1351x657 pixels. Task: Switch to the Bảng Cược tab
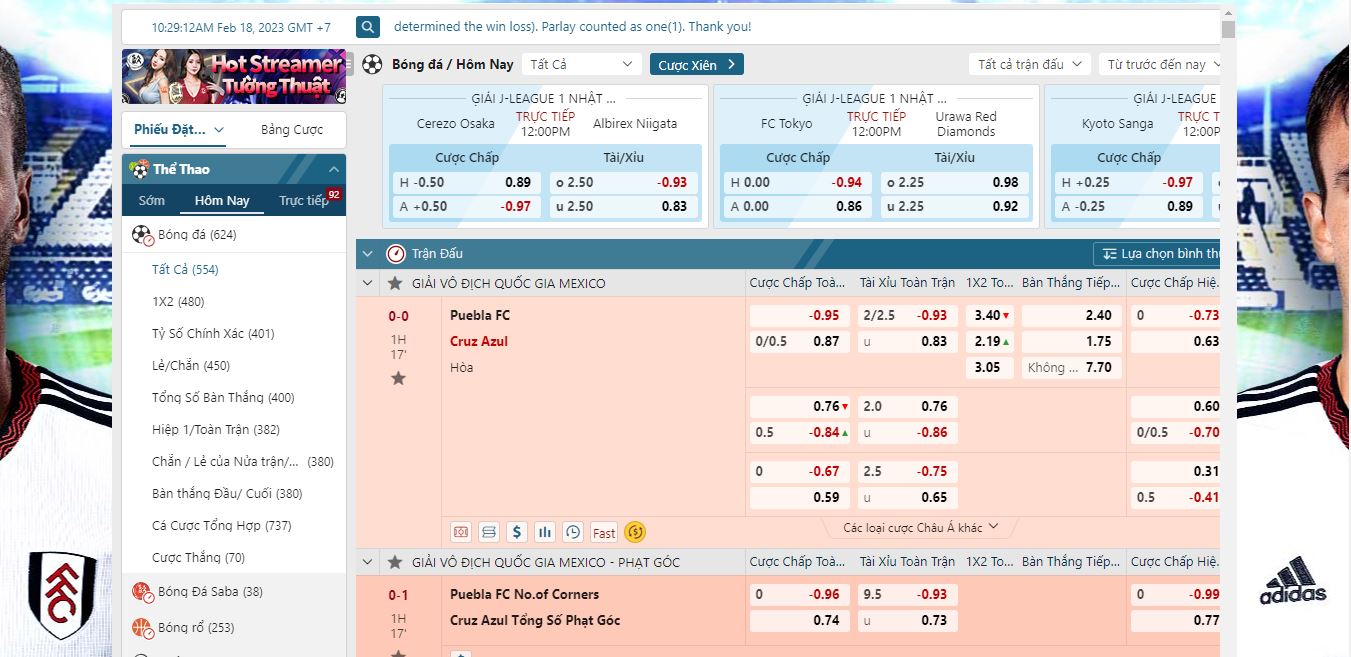tap(292, 130)
